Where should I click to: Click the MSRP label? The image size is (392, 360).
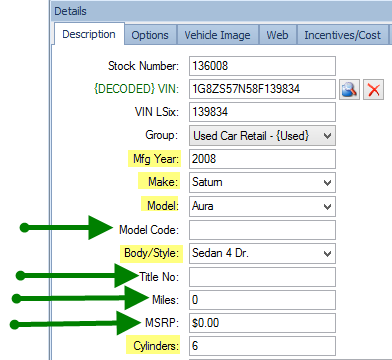tap(162, 323)
